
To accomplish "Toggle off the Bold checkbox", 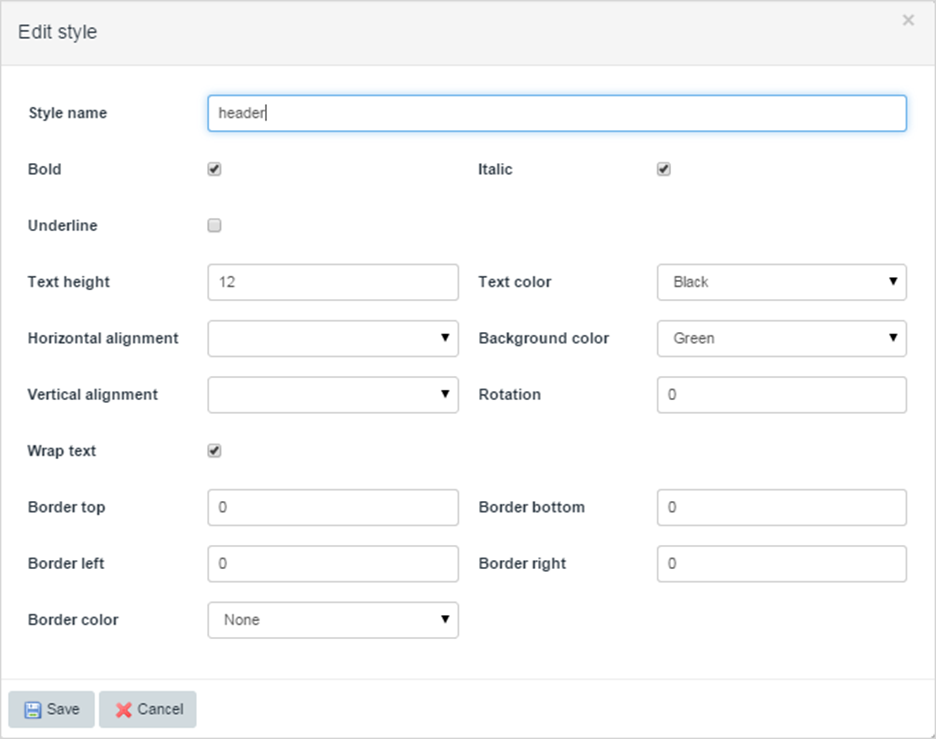I will [214, 169].
